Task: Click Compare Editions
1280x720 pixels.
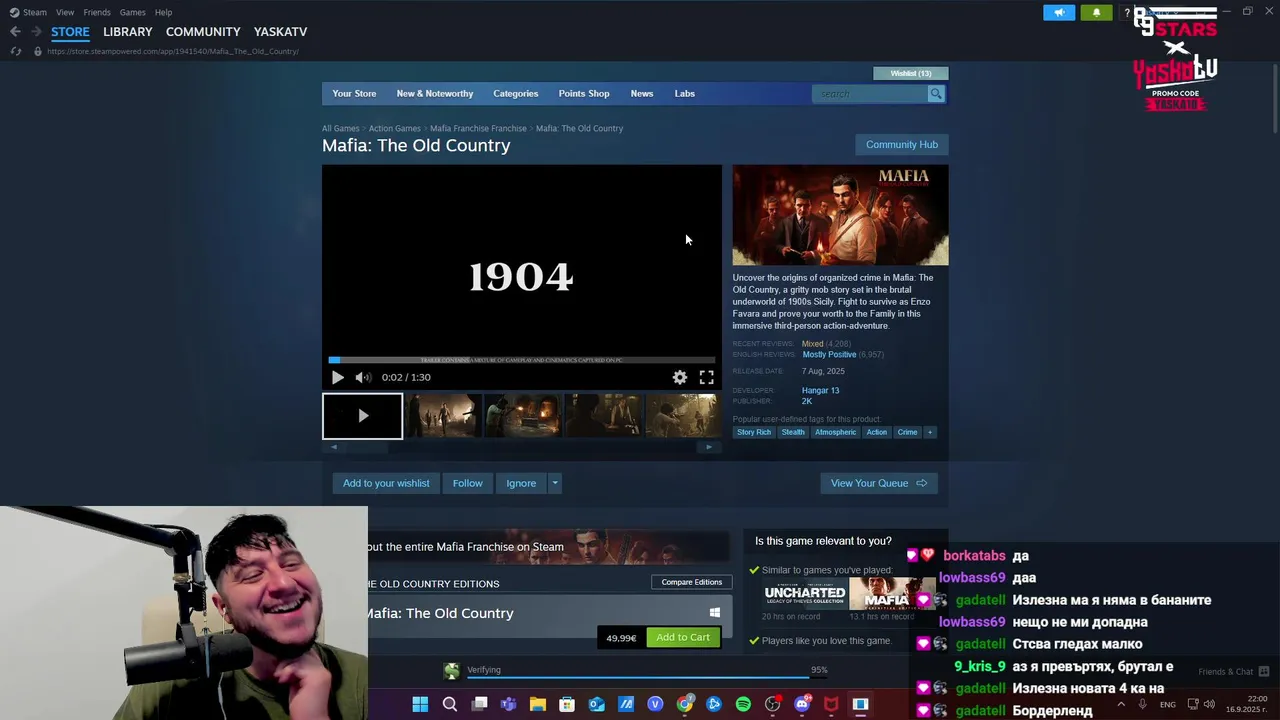Action: tap(691, 582)
